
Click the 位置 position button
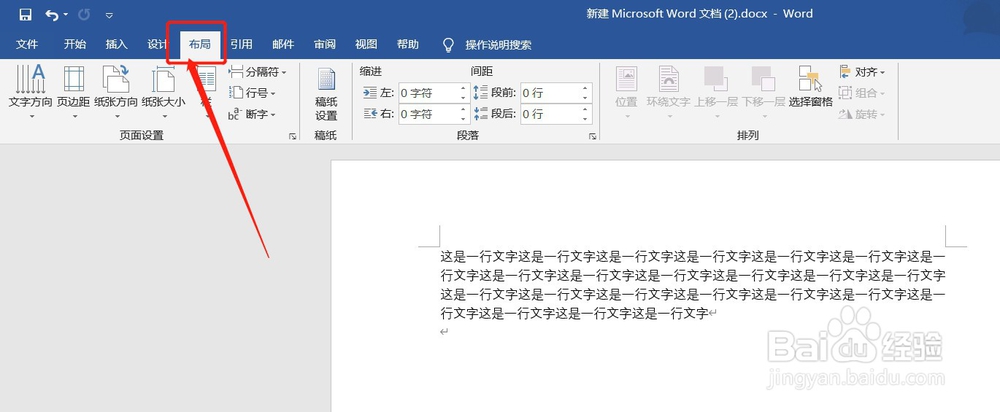coord(626,92)
